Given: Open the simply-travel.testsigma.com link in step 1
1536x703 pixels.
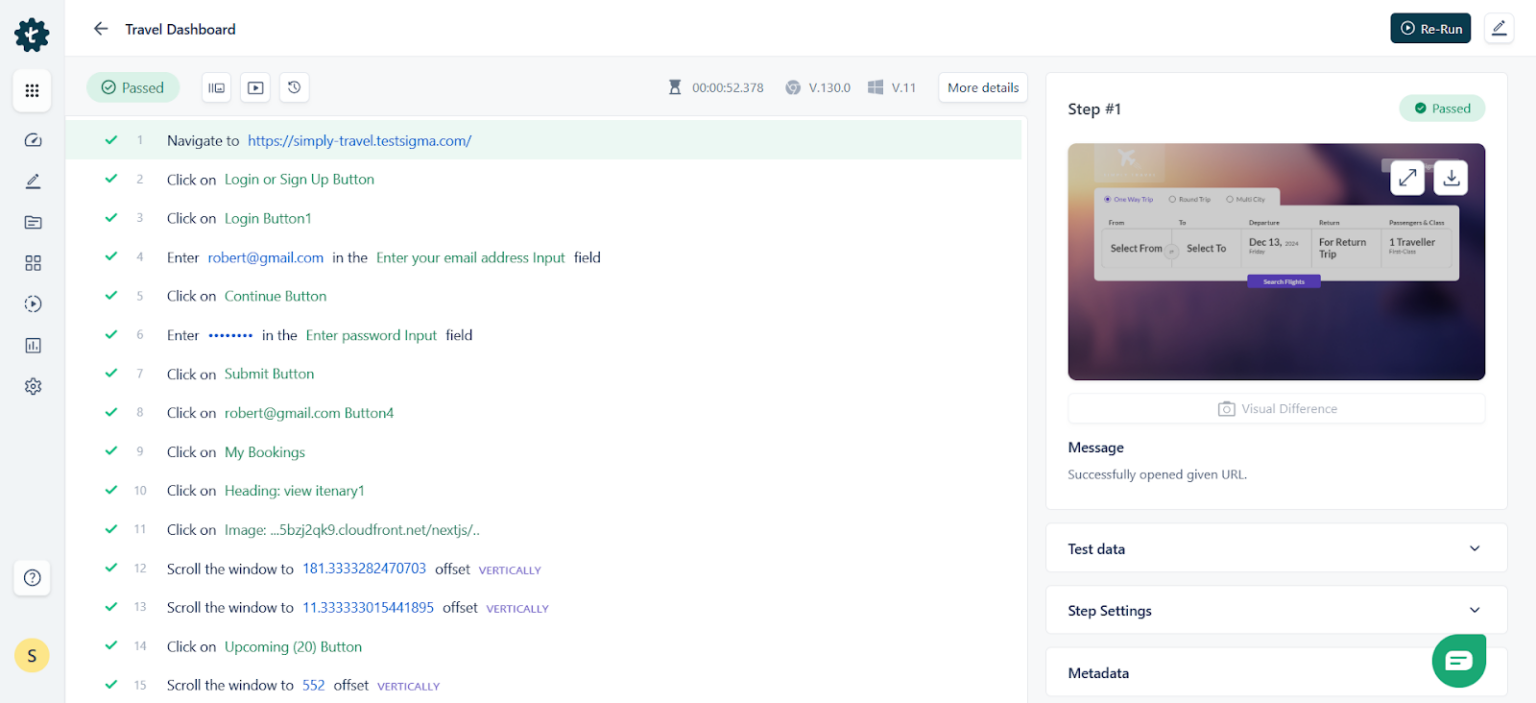Looking at the screenshot, I should point(359,140).
